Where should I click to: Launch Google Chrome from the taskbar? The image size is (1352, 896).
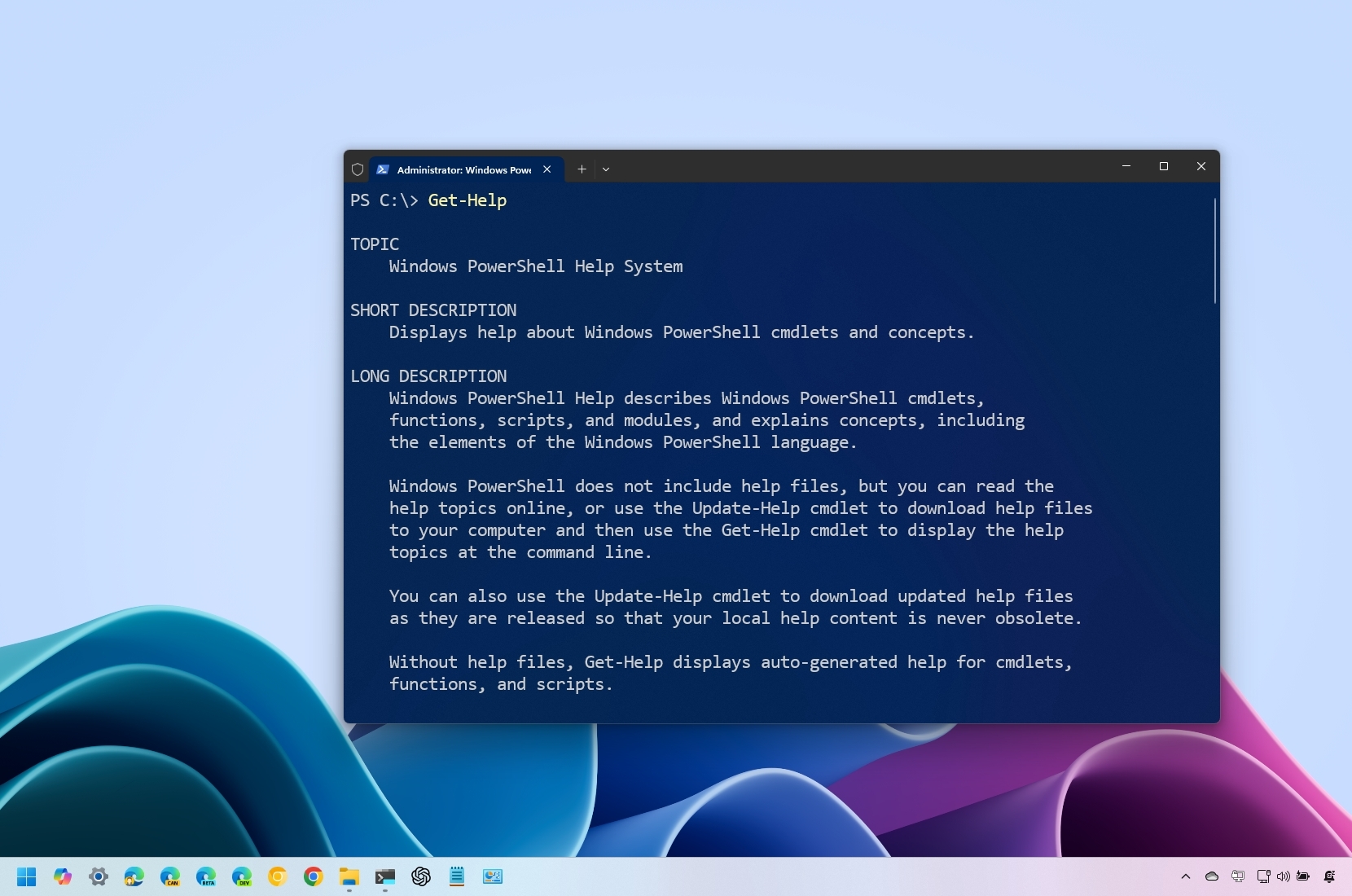(x=314, y=876)
